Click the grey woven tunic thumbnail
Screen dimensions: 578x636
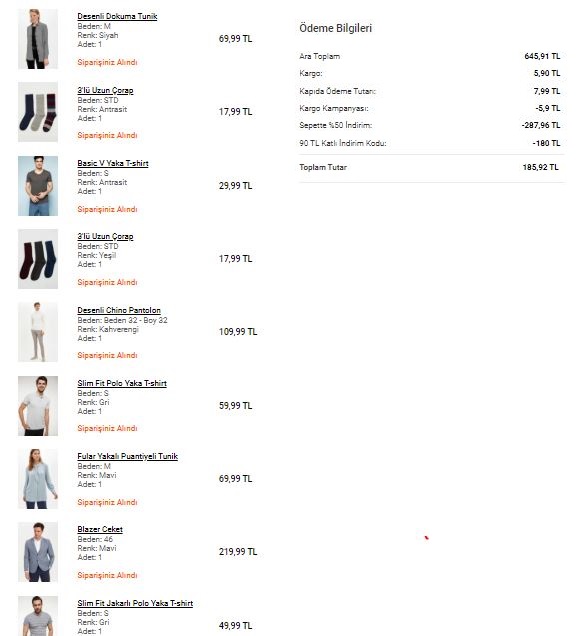(38, 39)
